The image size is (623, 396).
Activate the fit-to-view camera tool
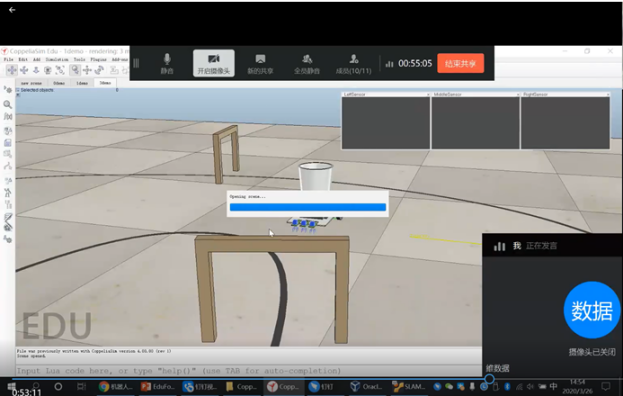pos(60,70)
